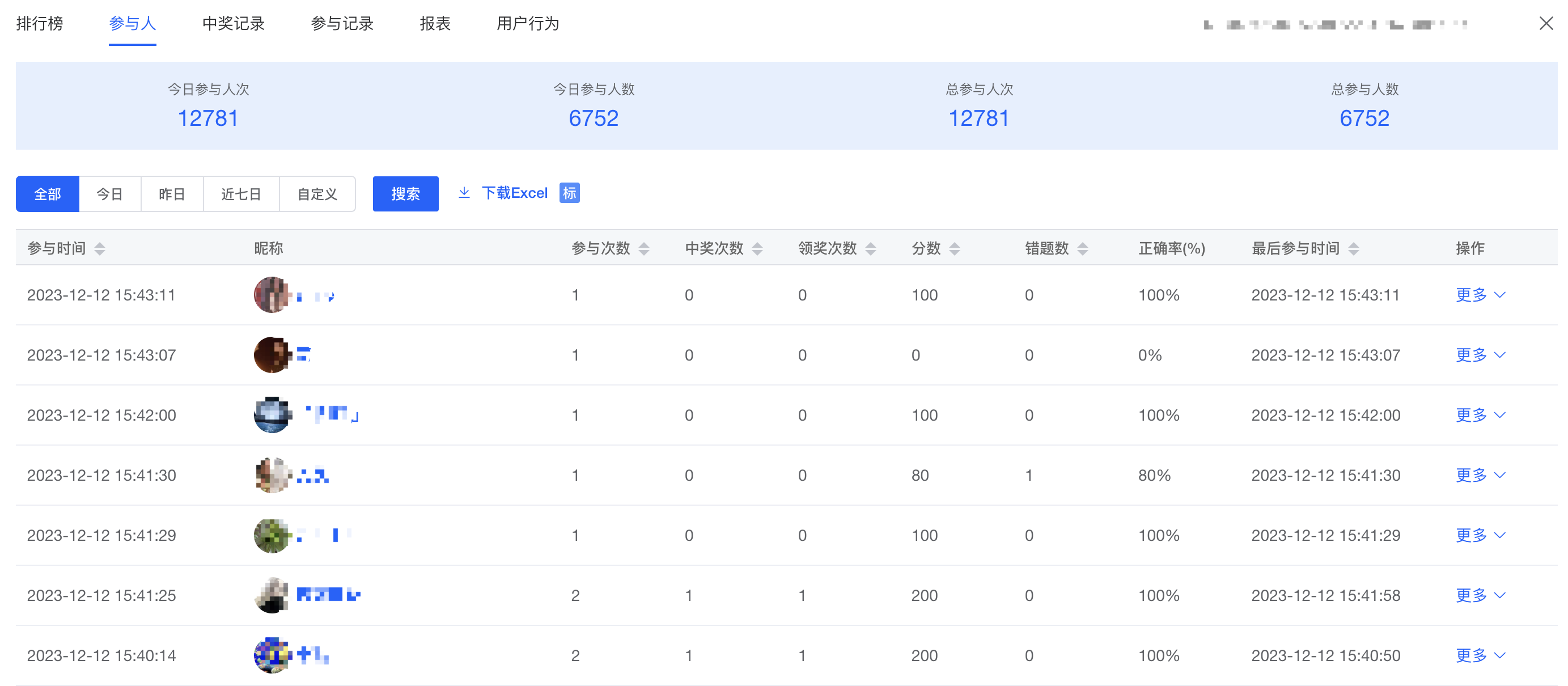The height and width of the screenshot is (686, 1568).
Task: Select the 今日 date filter
Action: [x=109, y=194]
